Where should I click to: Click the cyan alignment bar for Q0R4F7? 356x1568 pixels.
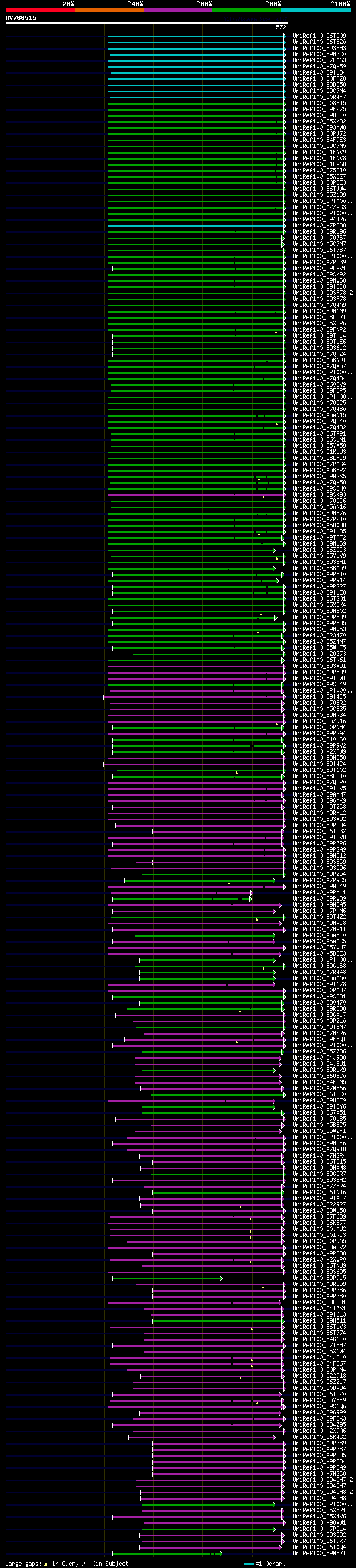pyautogui.click(x=197, y=97)
